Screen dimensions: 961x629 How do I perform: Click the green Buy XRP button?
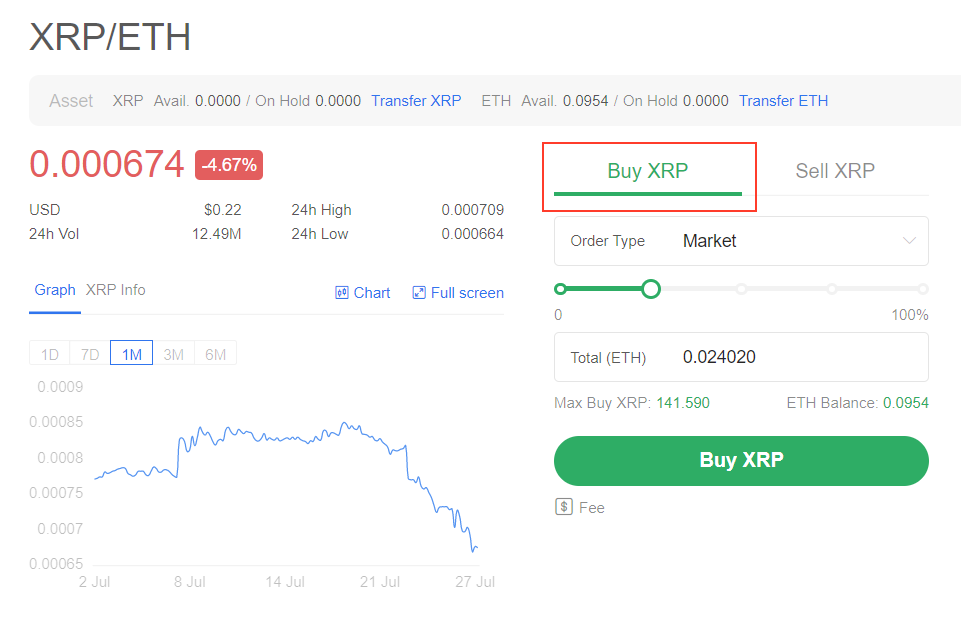click(741, 460)
